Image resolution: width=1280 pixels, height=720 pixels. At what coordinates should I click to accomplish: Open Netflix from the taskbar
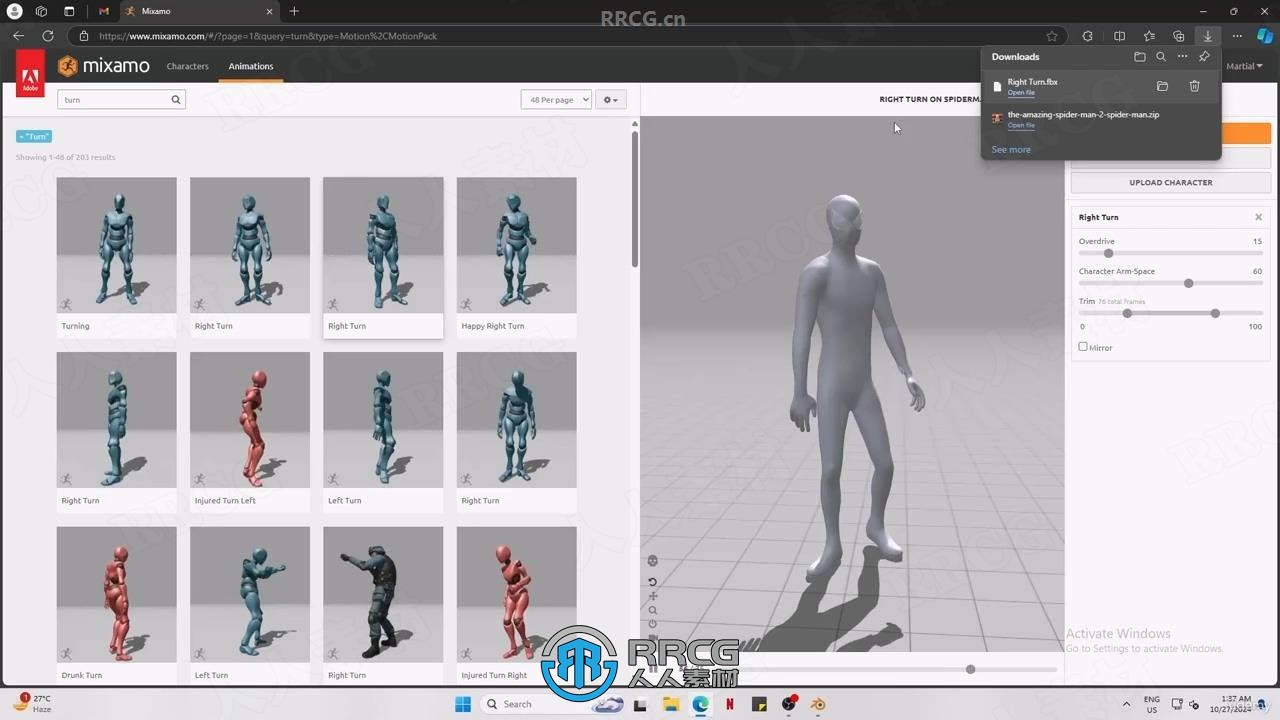[730, 704]
